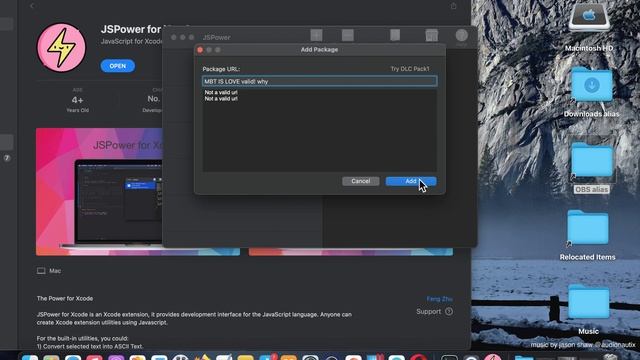Screen dimensions: 640x360
Task: Click the App Store share icon
Action: point(453,6)
